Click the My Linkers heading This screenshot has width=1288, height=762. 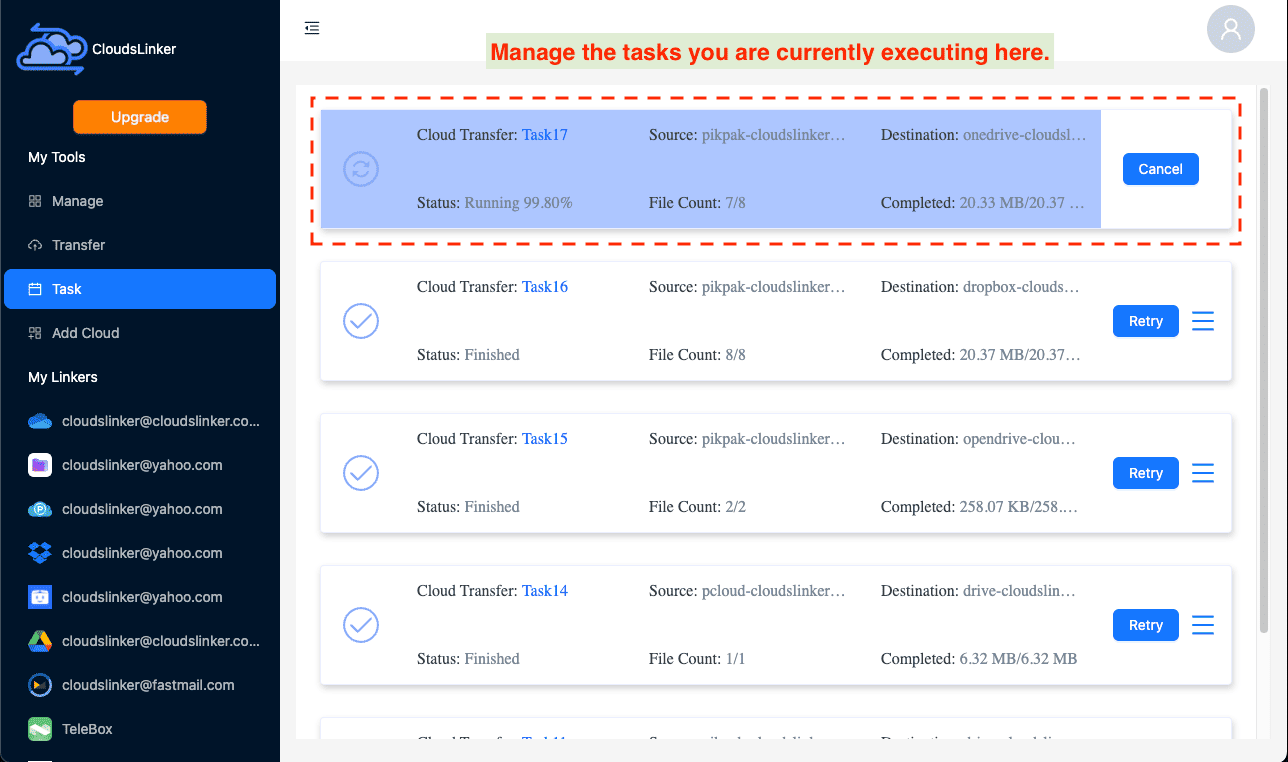(x=63, y=377)
